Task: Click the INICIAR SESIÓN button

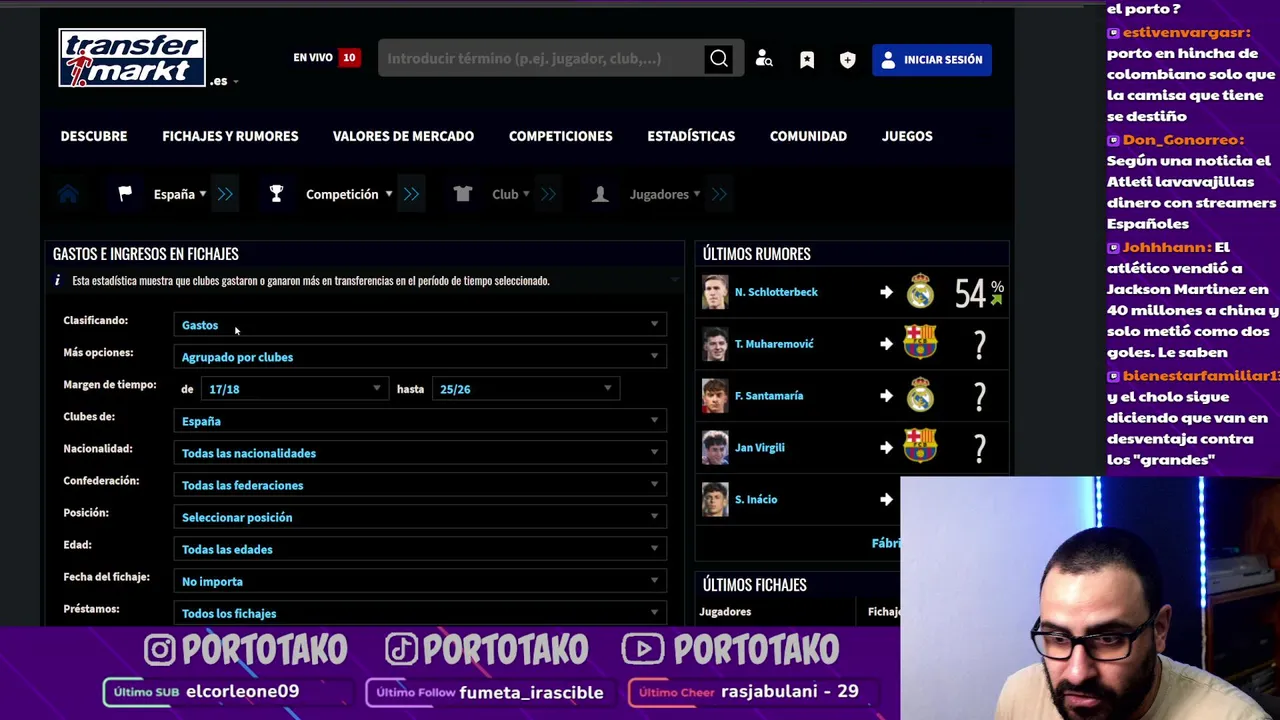Action: coord(932,60)
